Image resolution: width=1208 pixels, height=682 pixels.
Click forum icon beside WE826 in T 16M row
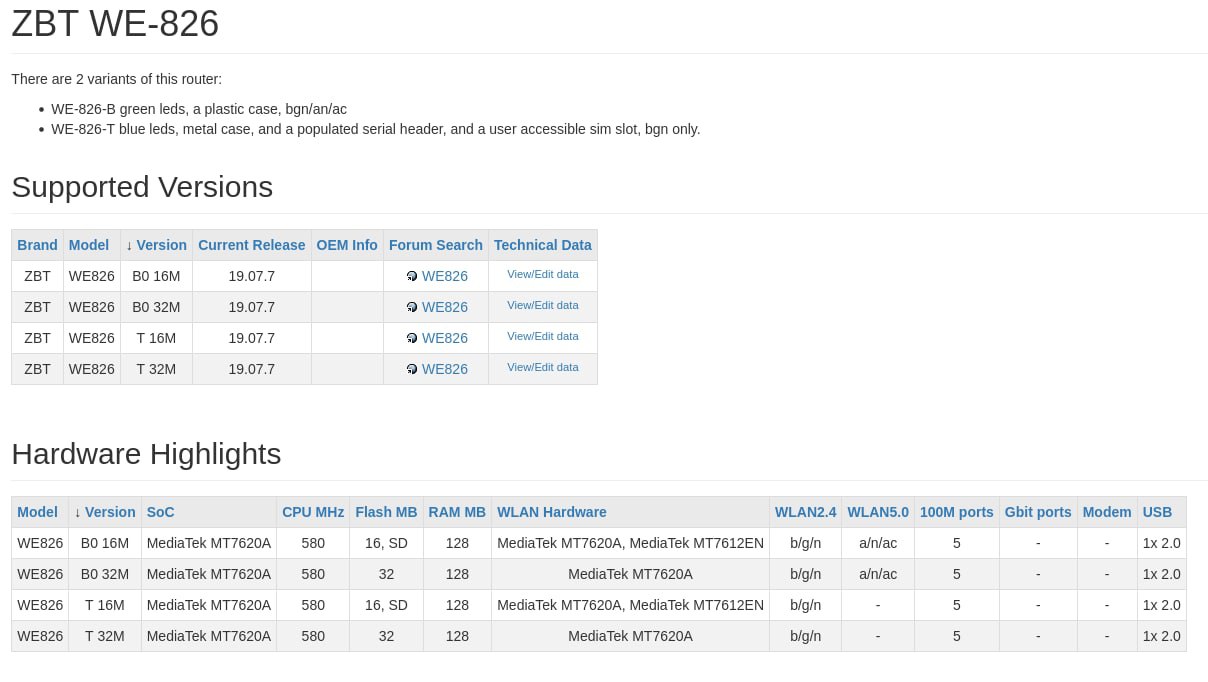click(412, 338)
